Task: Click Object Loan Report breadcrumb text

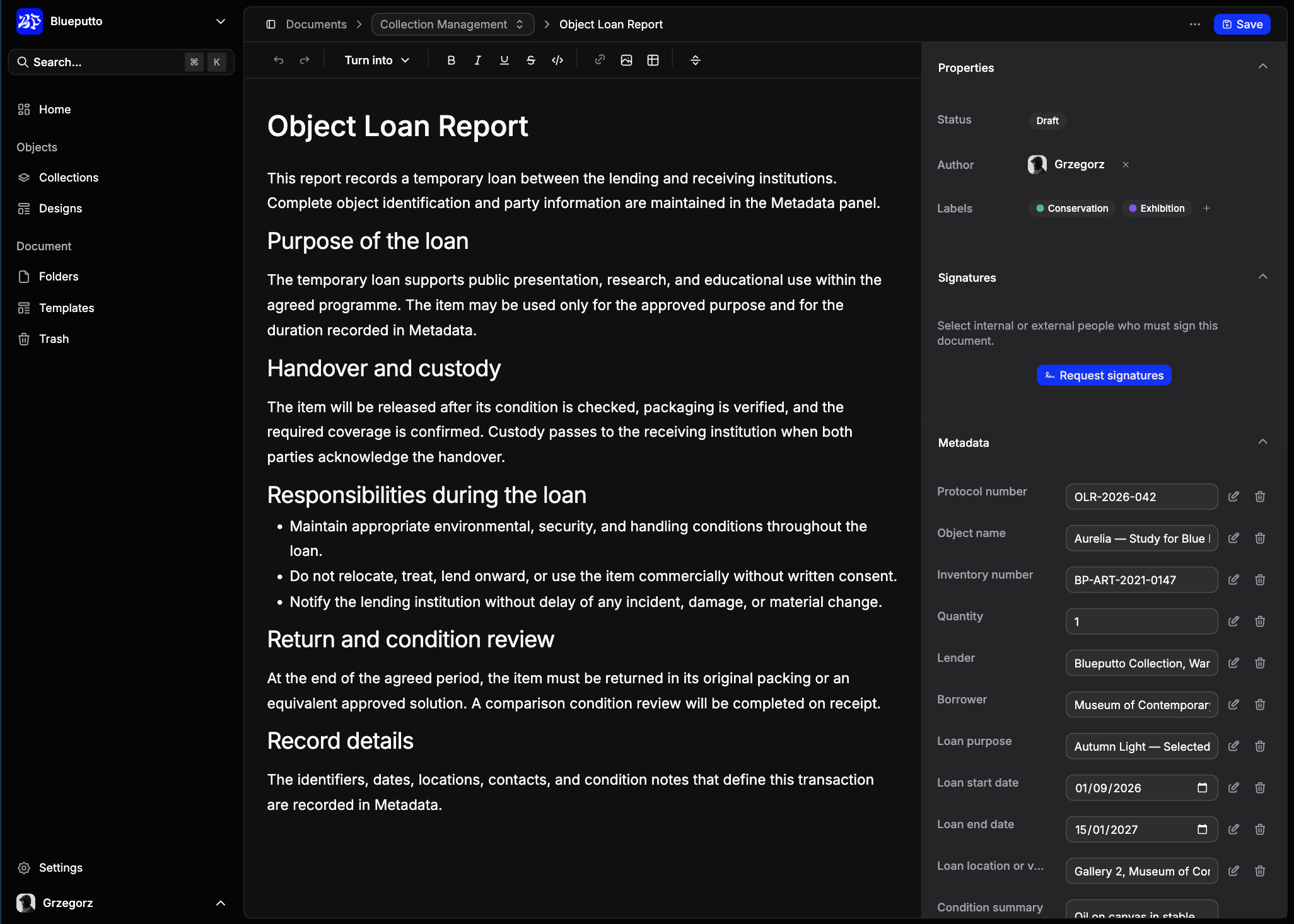Action: coord(610,25)
